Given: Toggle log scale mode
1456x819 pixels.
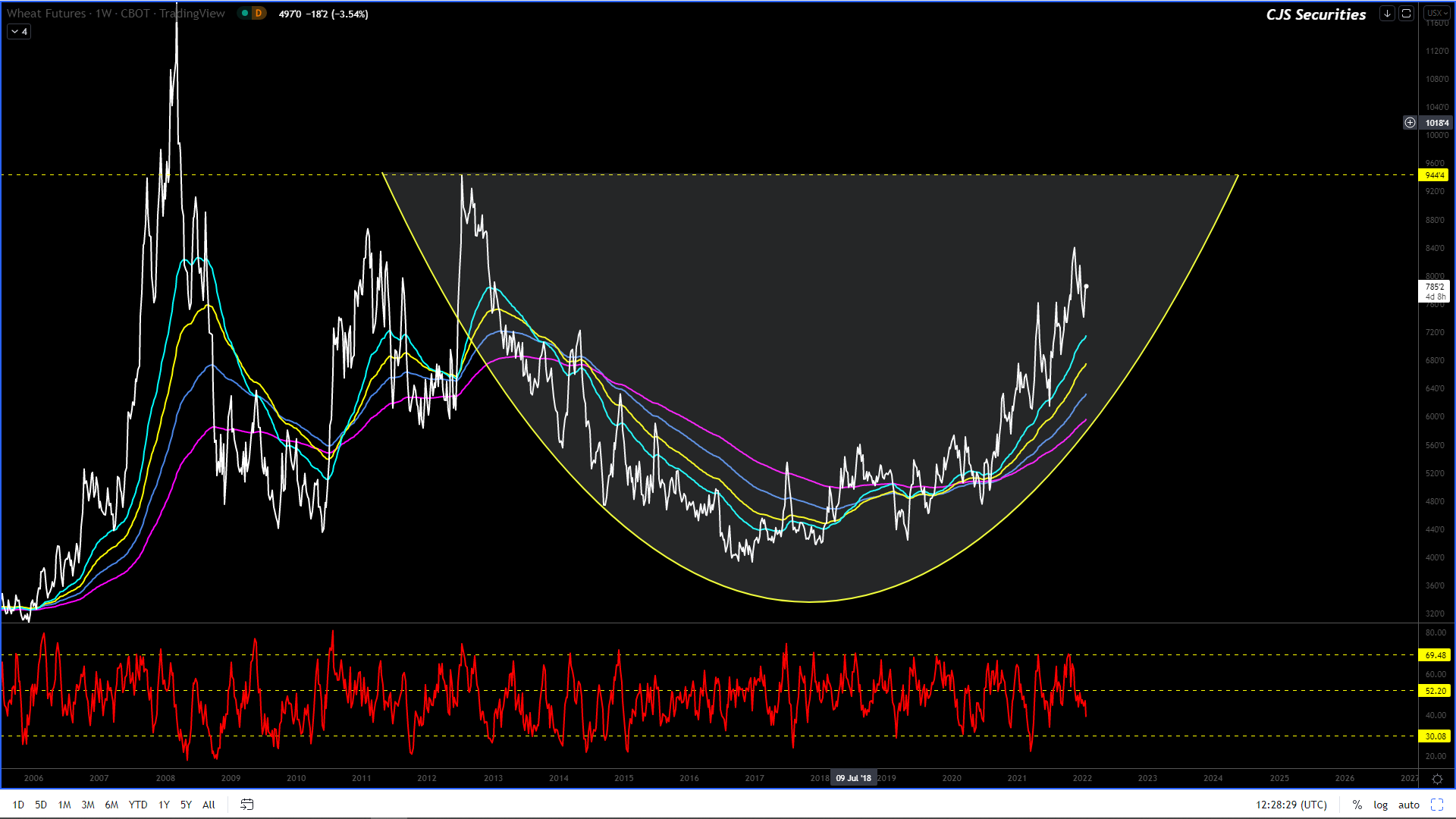Looking at the screenshot, I should pos(1380,805).
